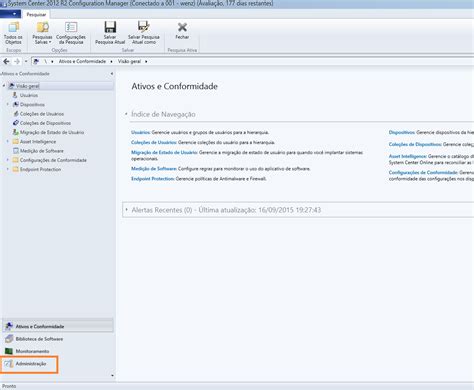Click the Coleções de Dispositivos link
The width and height of the screenshot is (474, 390).
tap(415, 144)
